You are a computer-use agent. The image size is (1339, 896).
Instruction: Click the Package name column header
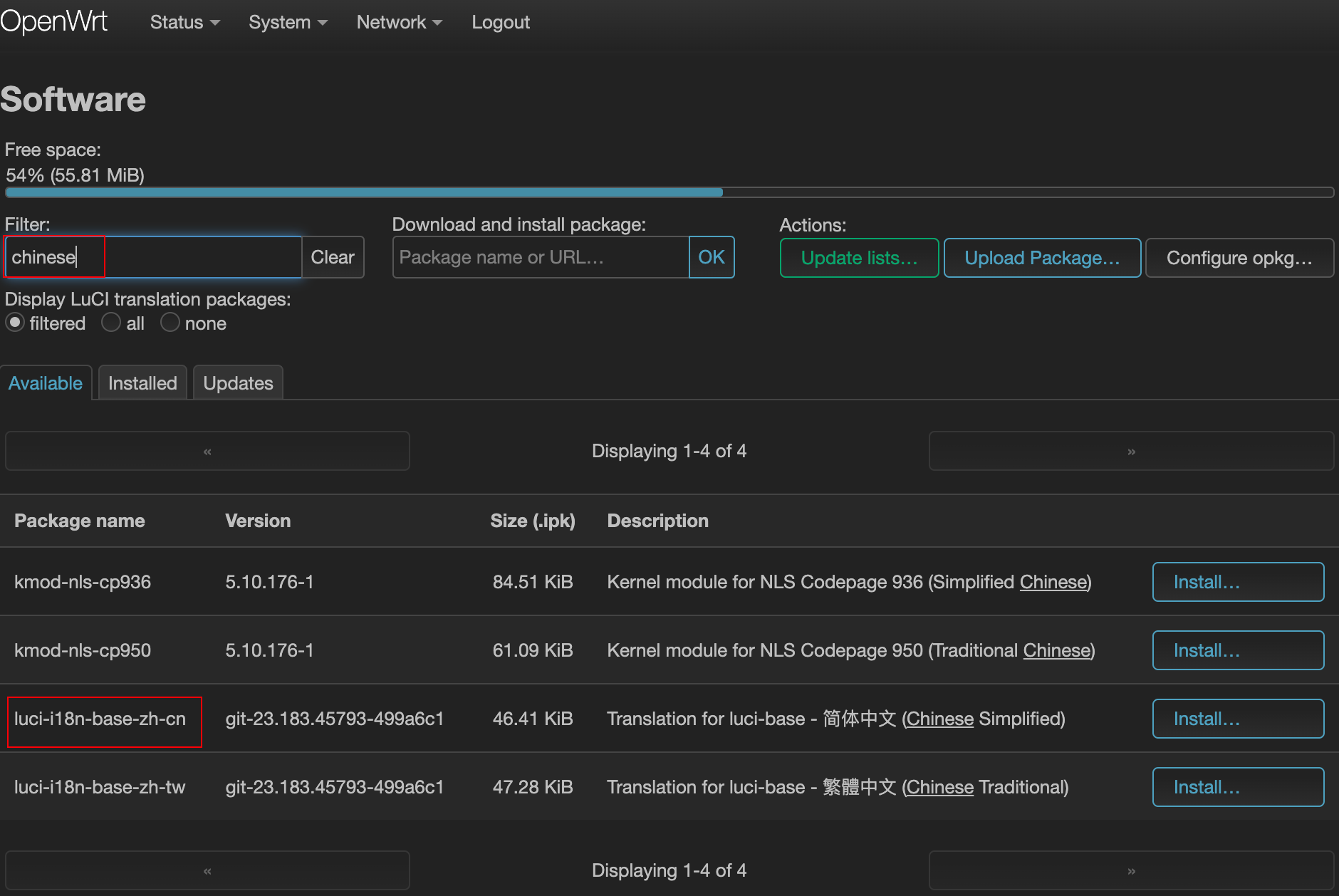click(x=80, y=521)
